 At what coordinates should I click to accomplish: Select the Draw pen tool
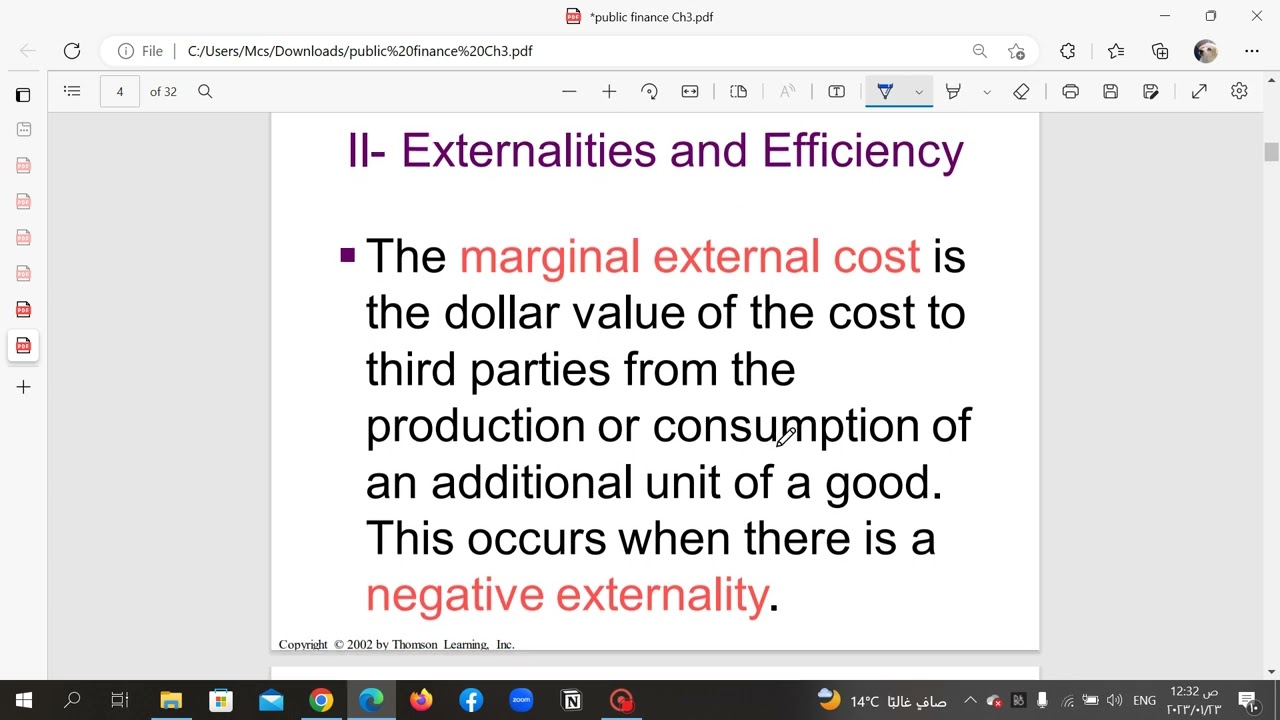pyautogui.click(x=885, y=91)
